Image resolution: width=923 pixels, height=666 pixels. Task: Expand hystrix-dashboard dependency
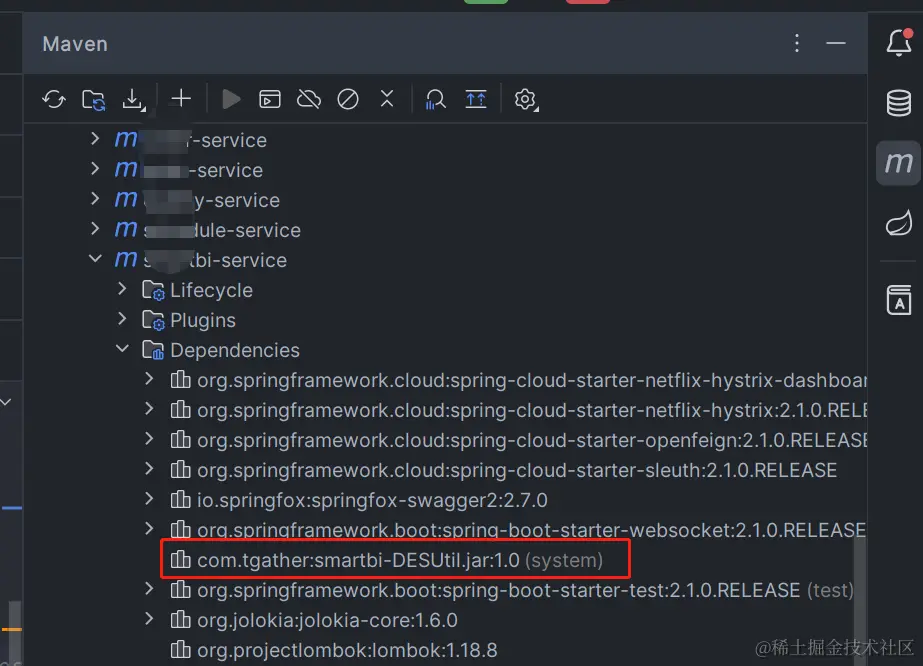tap(149, 379)
